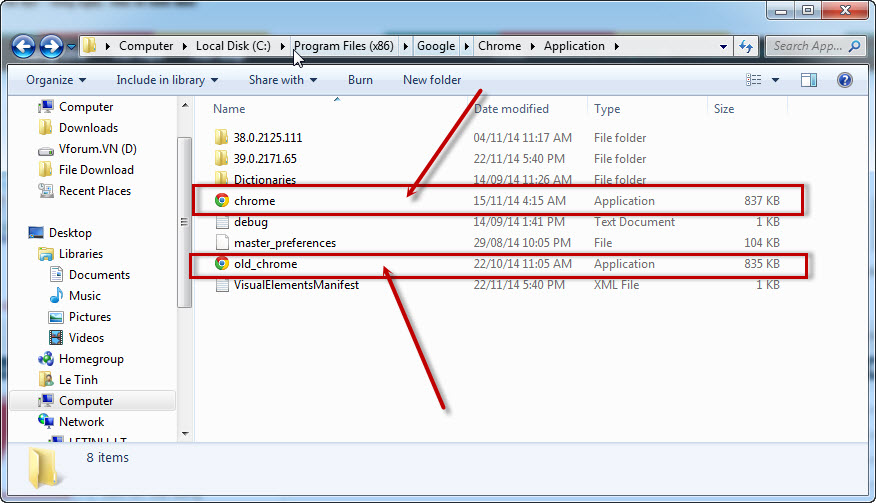Change your view icon button
876x503 pixels.
[754, 80]
